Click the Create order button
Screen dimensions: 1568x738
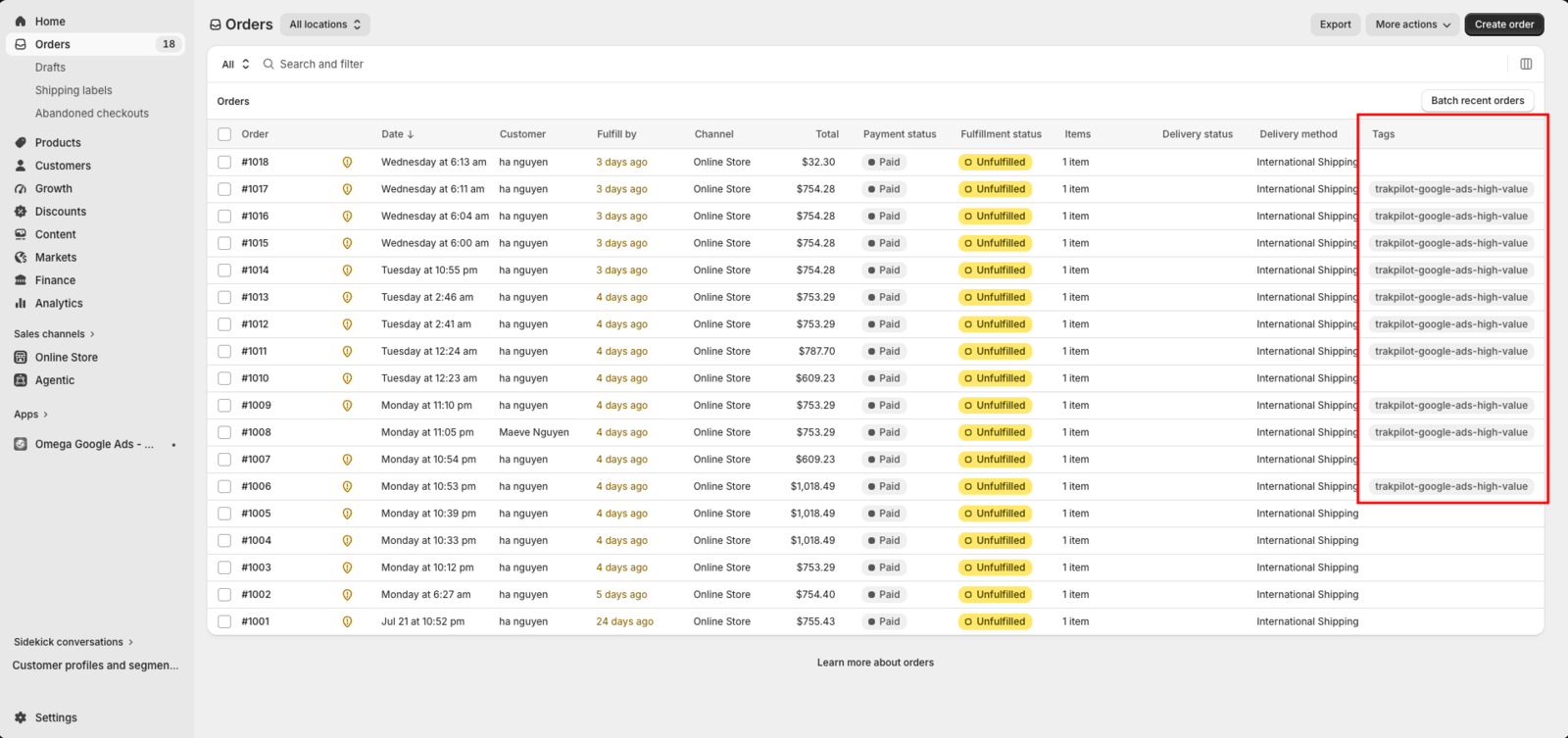pos(1504,25)
